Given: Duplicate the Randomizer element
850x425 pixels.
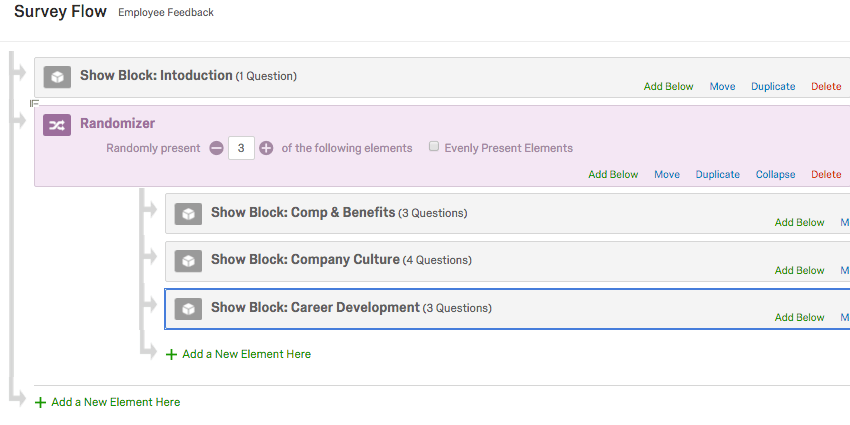Looking at the screenshot, I should [718, 174].
